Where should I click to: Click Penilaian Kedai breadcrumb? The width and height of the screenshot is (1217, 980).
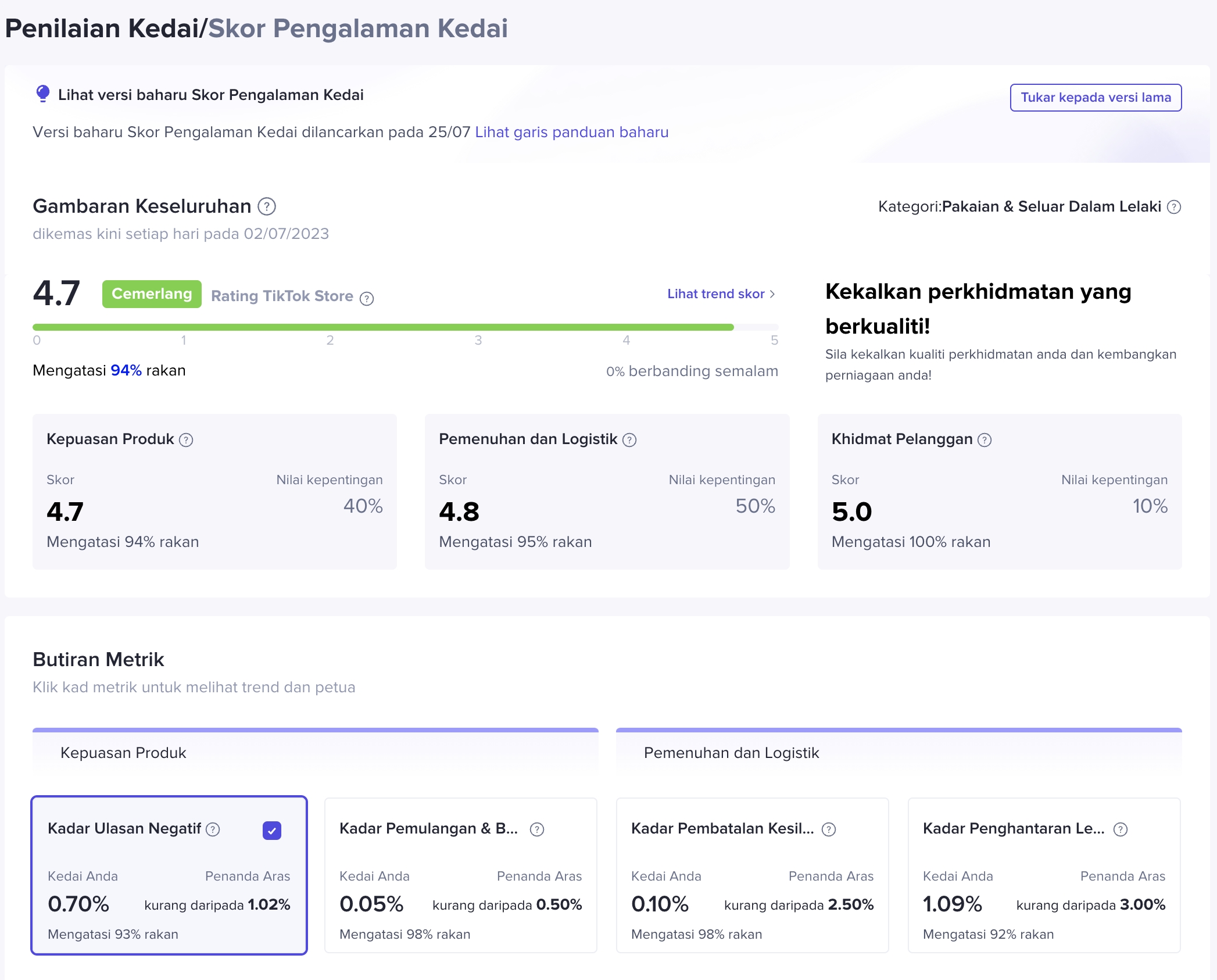(102, 28)
